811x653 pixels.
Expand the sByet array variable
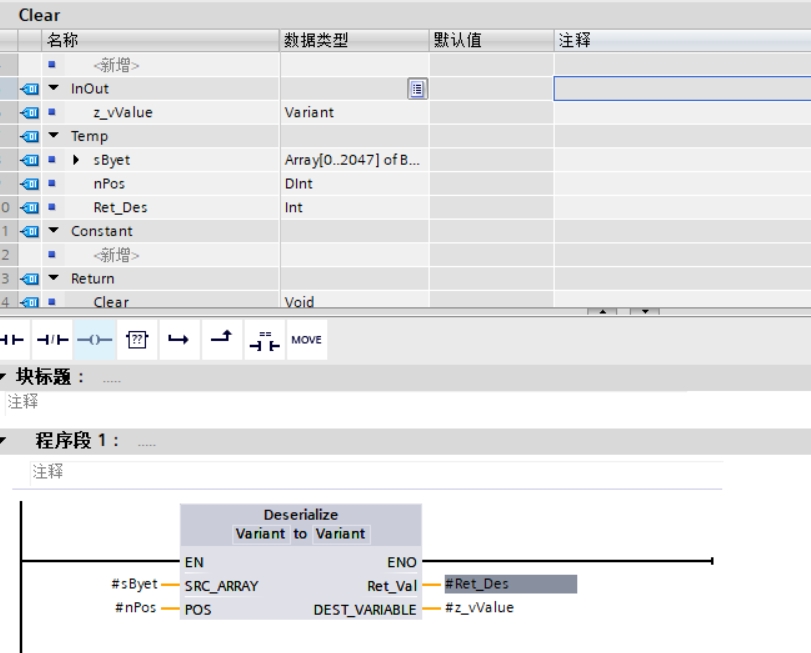tap(77, 160)
